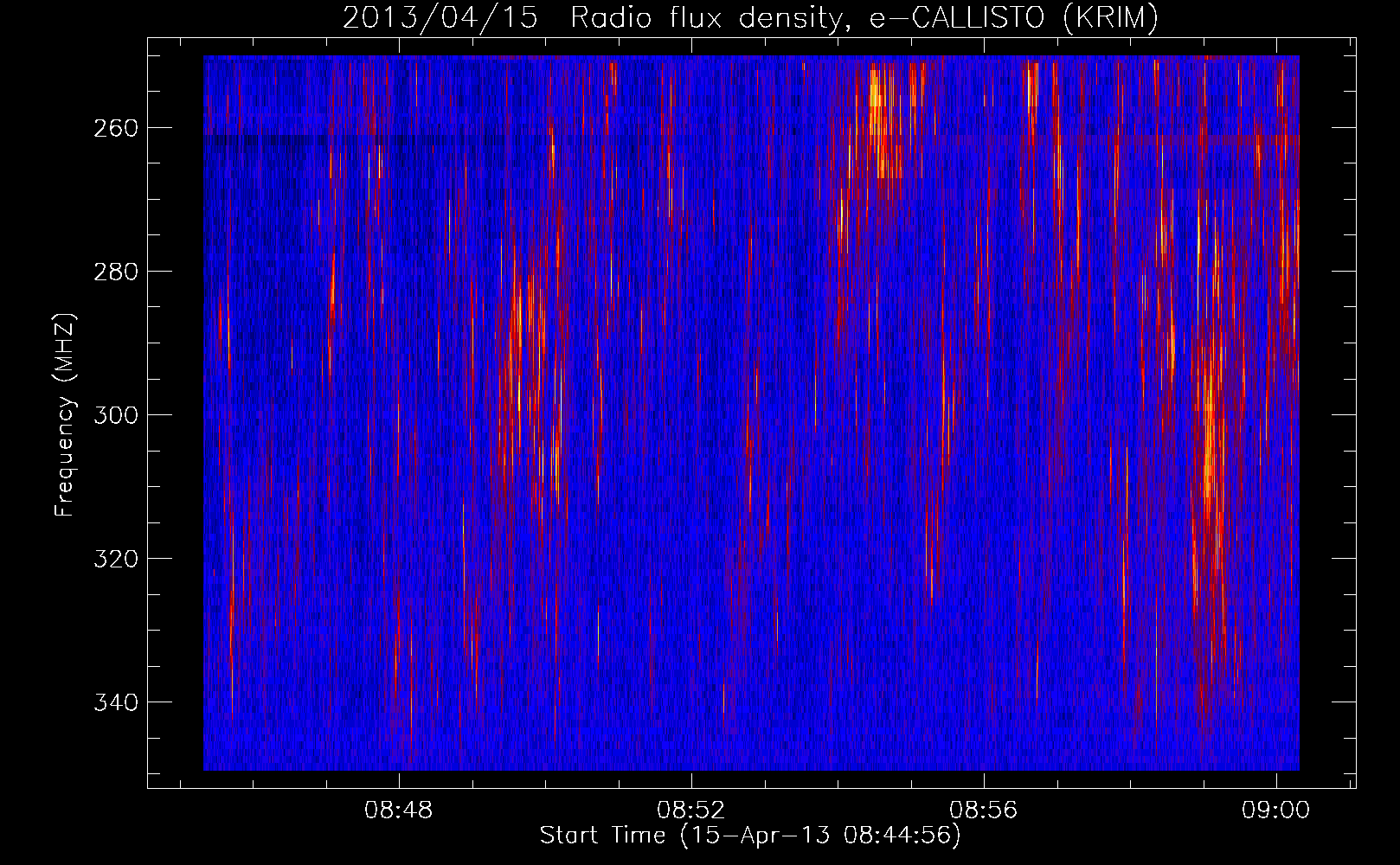Click the 08:48 time tick label
This screenshot has height=865, width=1400.
point(399,811)
